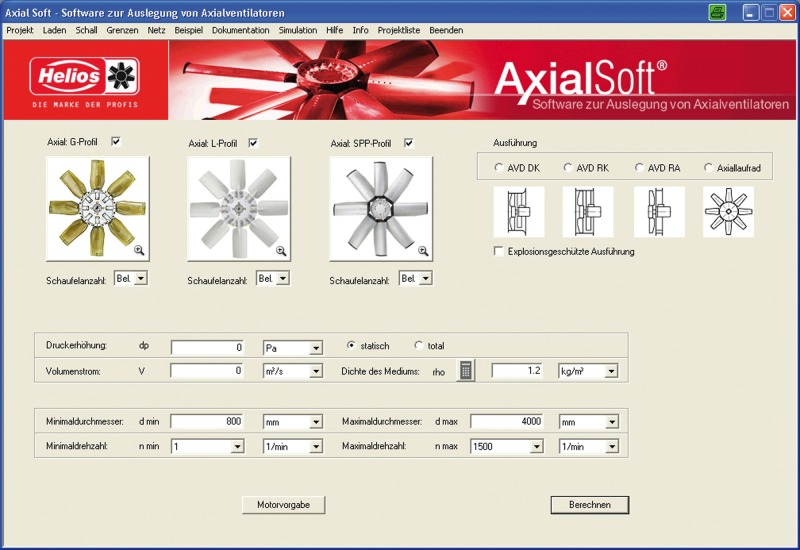
Task: Open the Hilfe menu
Action: (334, 30)
